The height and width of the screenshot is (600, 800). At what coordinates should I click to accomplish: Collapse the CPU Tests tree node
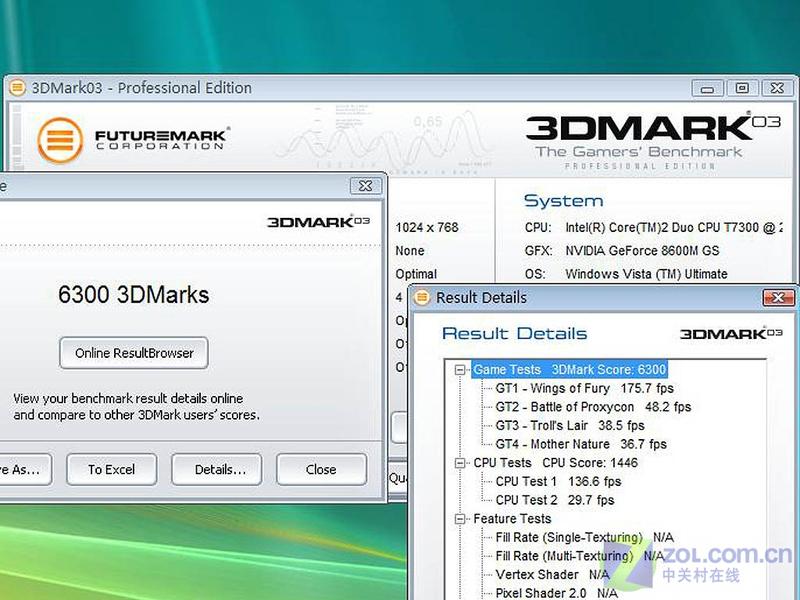[x=460, y=463]
